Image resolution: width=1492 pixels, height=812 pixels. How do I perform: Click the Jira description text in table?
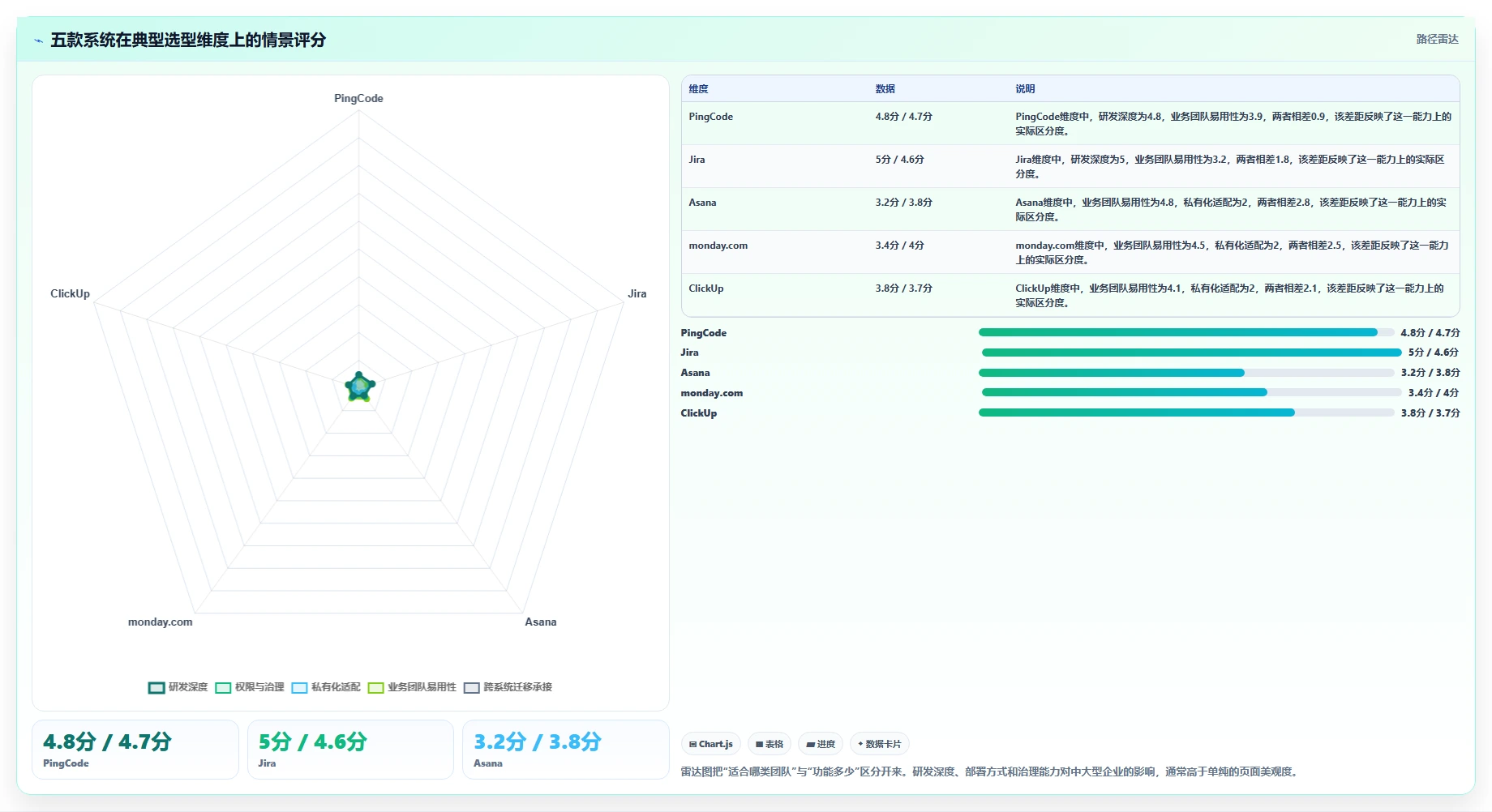point(1230,167)
